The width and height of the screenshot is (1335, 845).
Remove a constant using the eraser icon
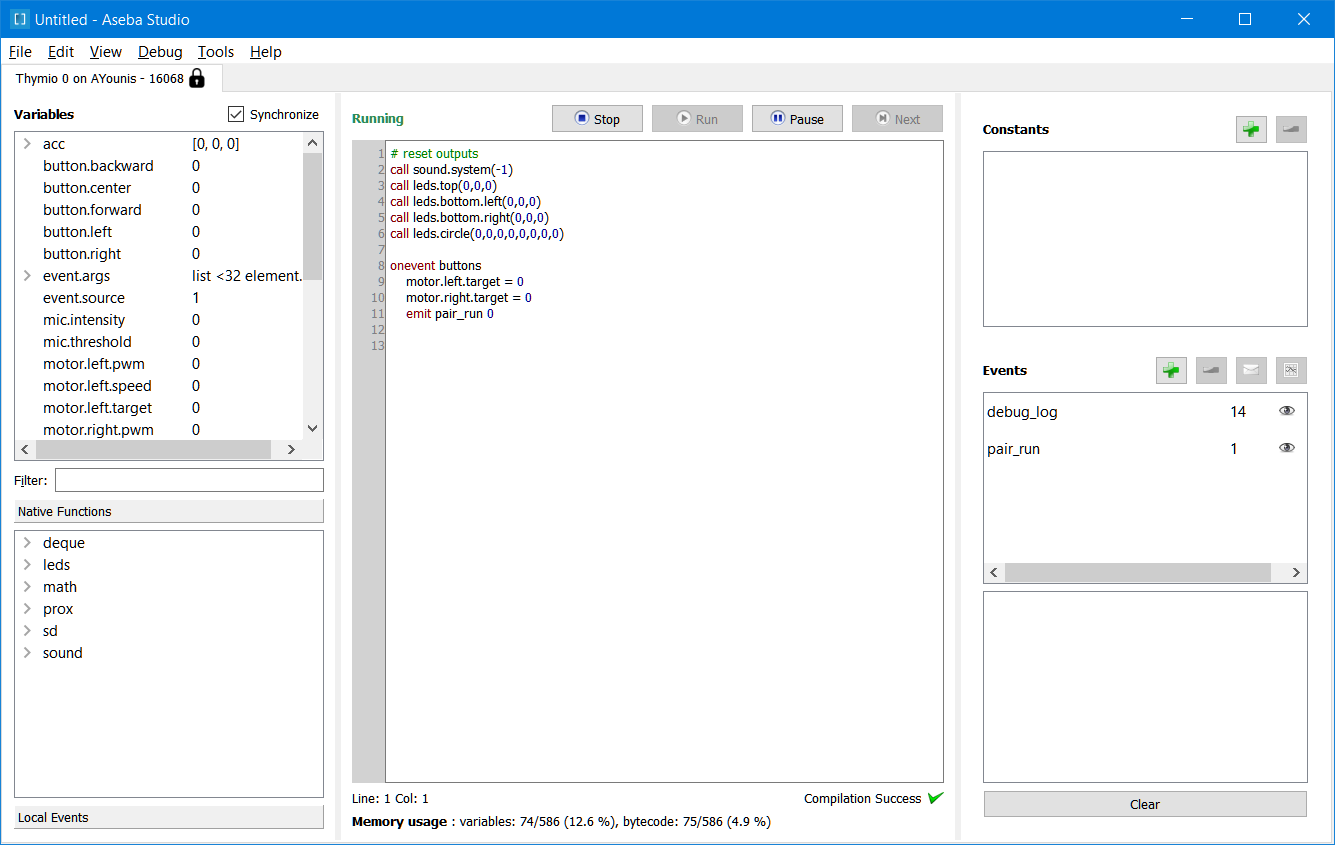coord(1291,129)
